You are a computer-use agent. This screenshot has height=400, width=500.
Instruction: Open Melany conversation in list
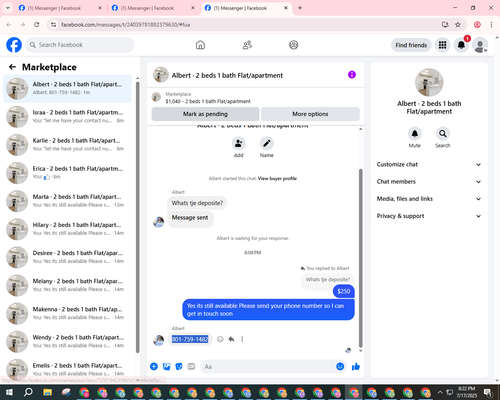pos(67,285)
